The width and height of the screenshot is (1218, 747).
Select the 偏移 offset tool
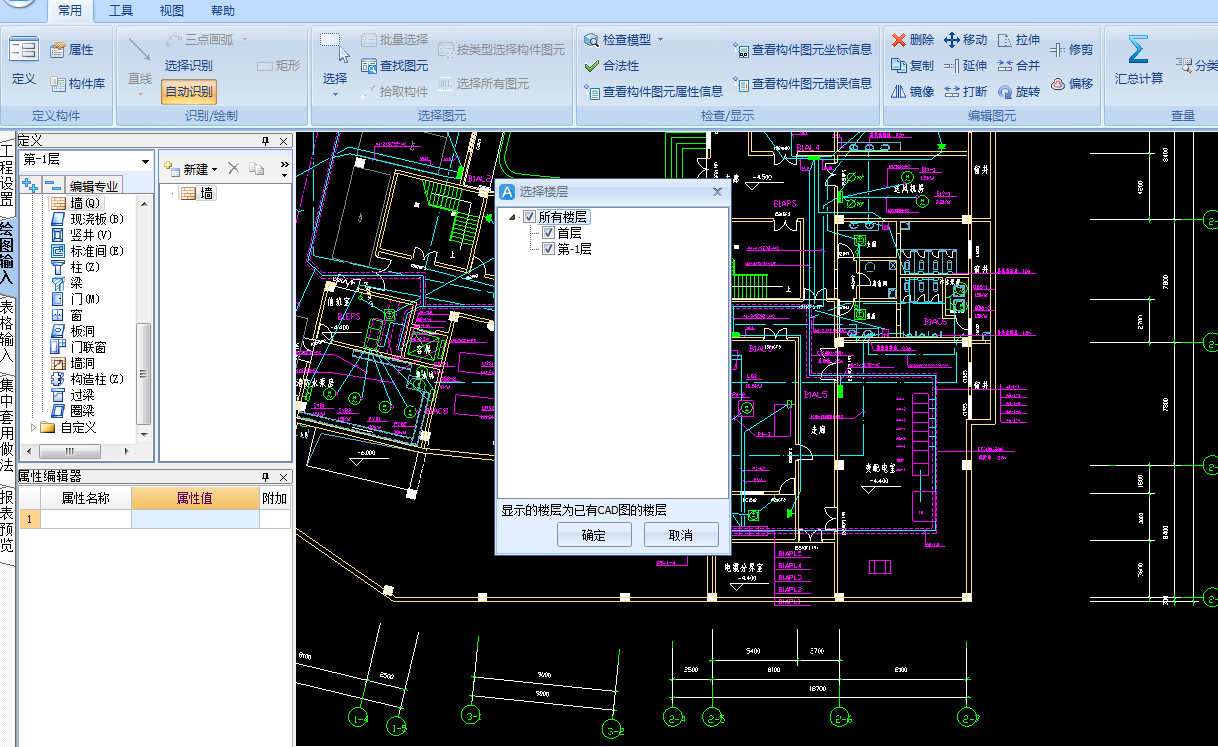pos(1072,84)
